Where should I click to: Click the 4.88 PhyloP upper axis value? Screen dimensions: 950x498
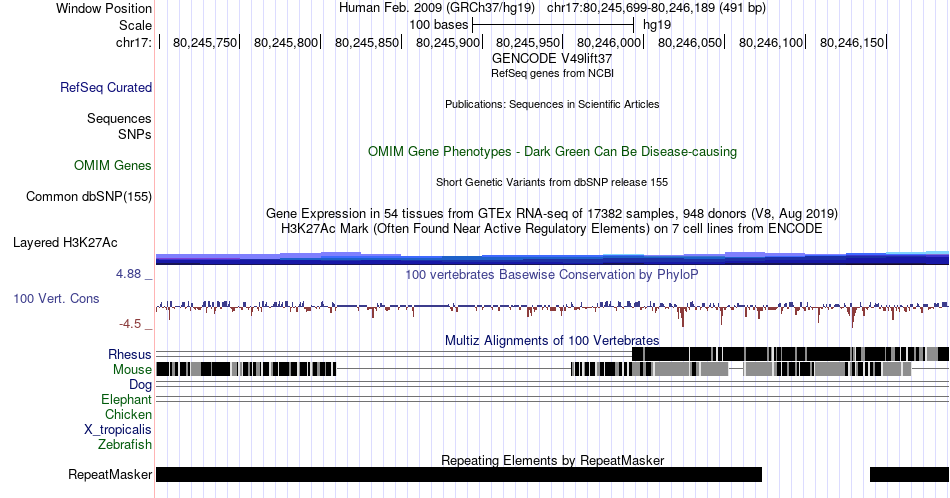[x=129, y=274]
